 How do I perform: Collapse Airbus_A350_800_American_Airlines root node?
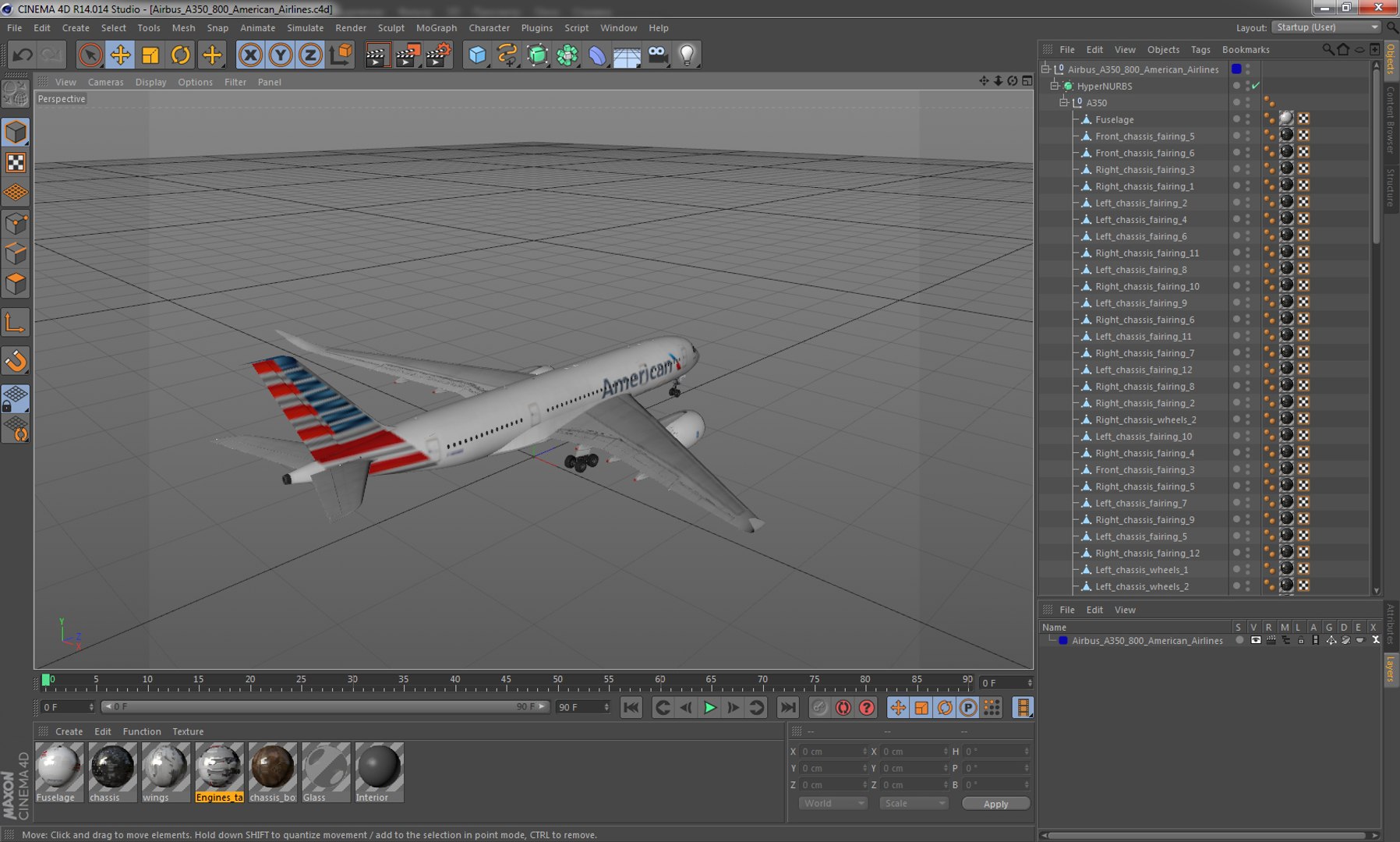[1045, 69]
